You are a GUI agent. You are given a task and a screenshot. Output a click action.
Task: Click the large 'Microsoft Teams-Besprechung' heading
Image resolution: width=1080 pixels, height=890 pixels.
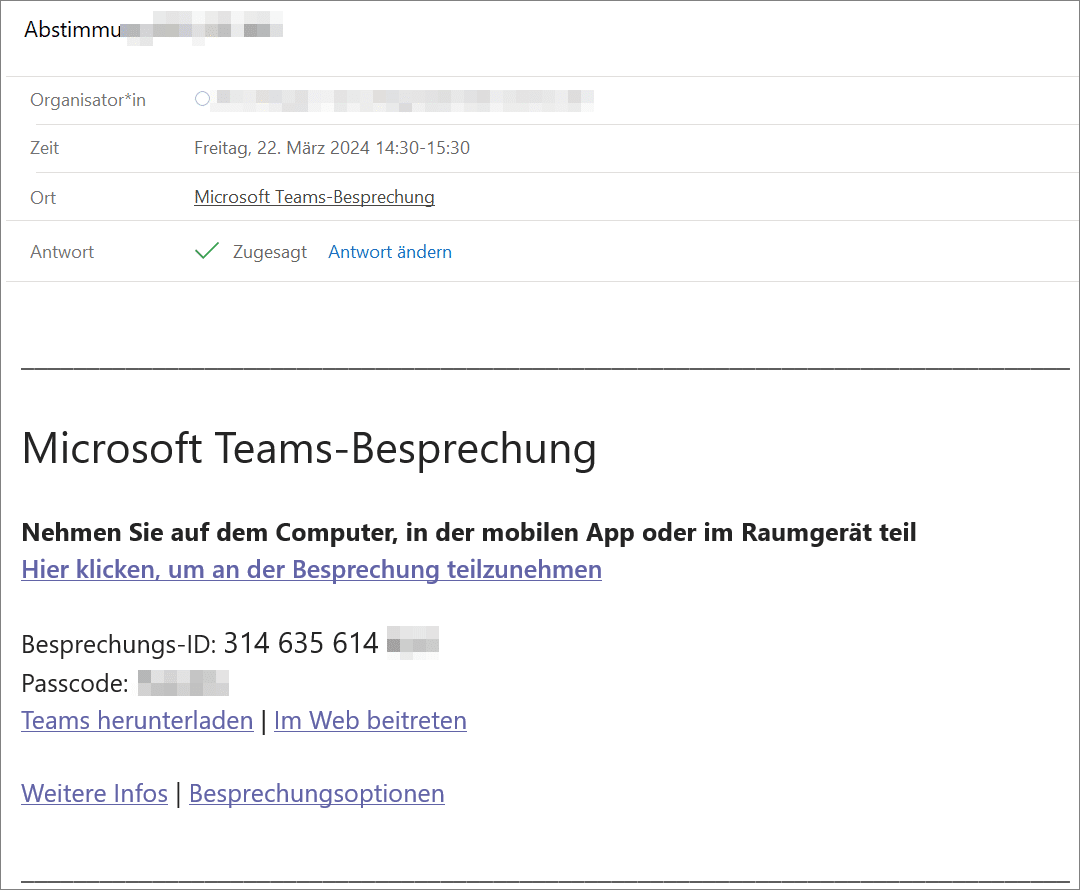pyautogui.click(x=309, y=449)
